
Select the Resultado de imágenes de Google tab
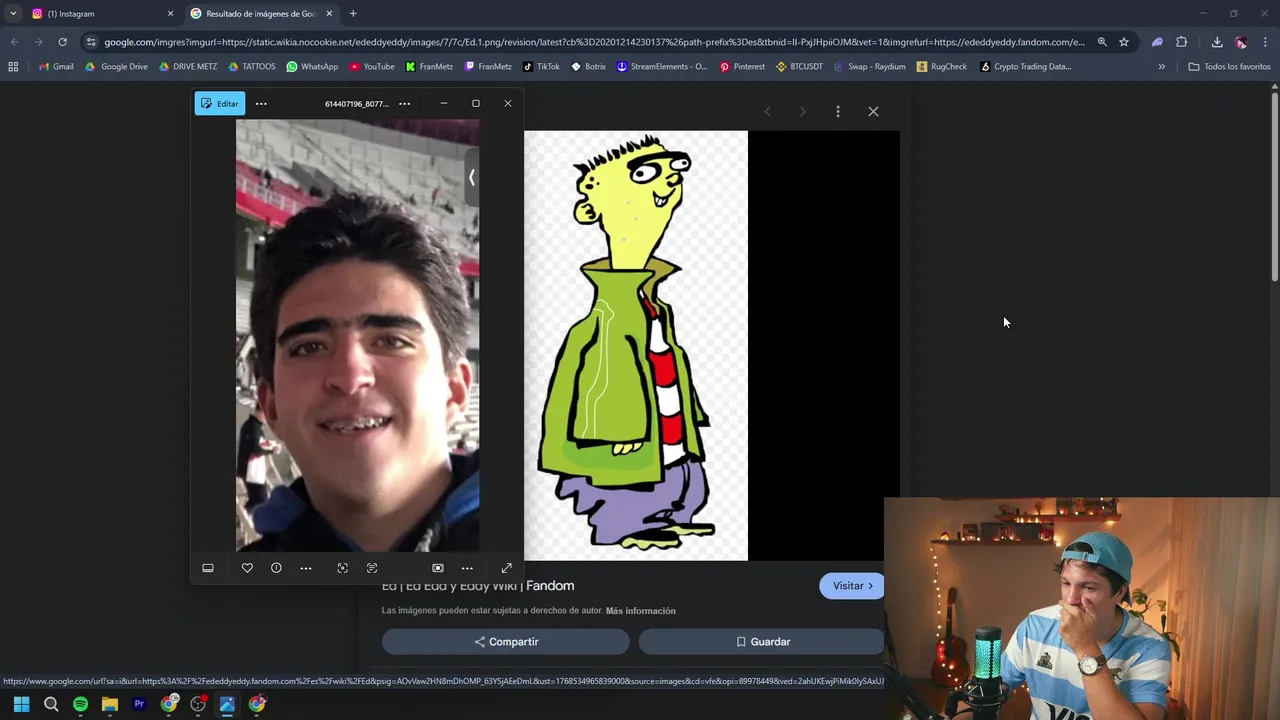click(x=262, y=14)
